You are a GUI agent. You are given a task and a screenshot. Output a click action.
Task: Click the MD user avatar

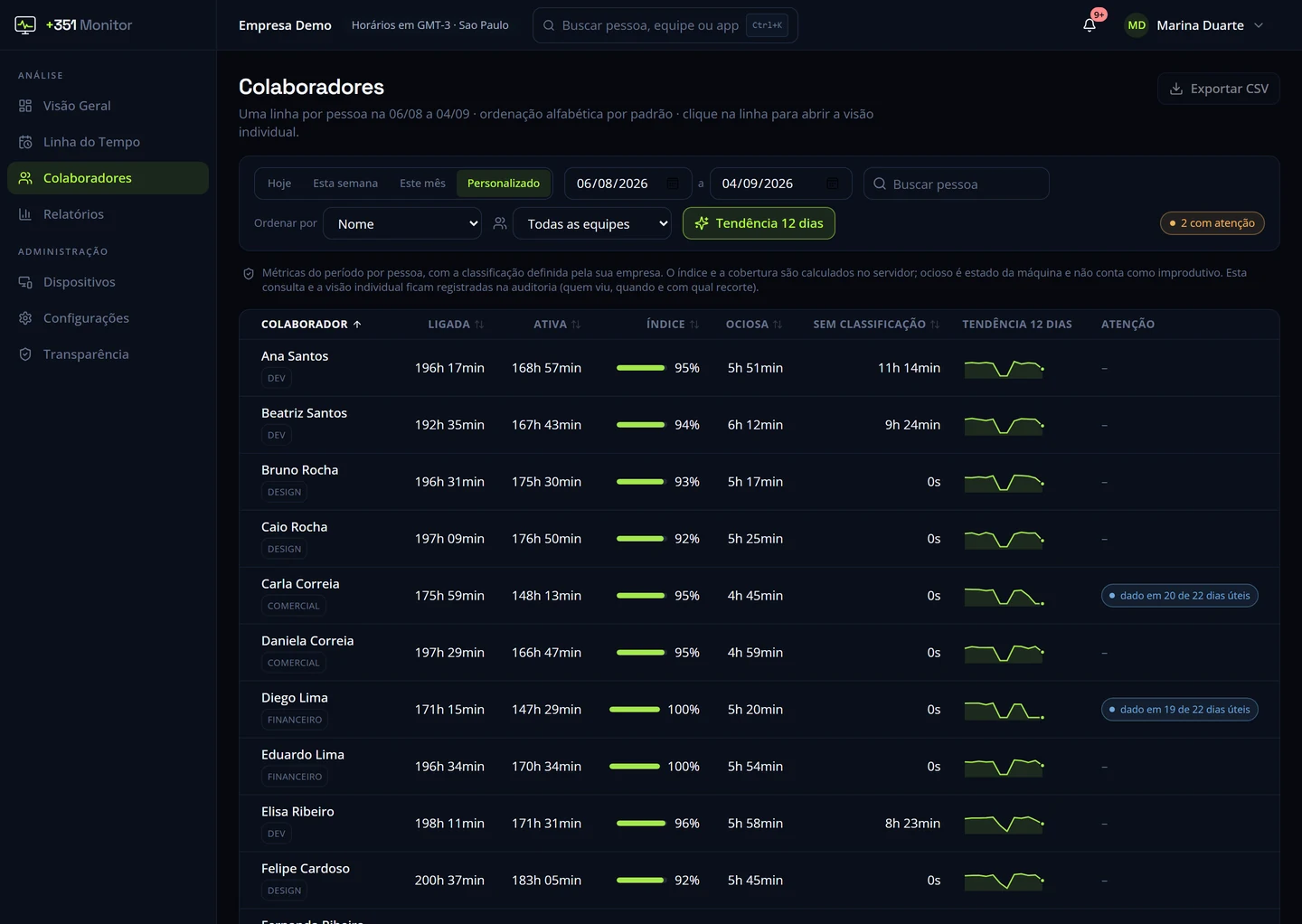[1137, 25]
